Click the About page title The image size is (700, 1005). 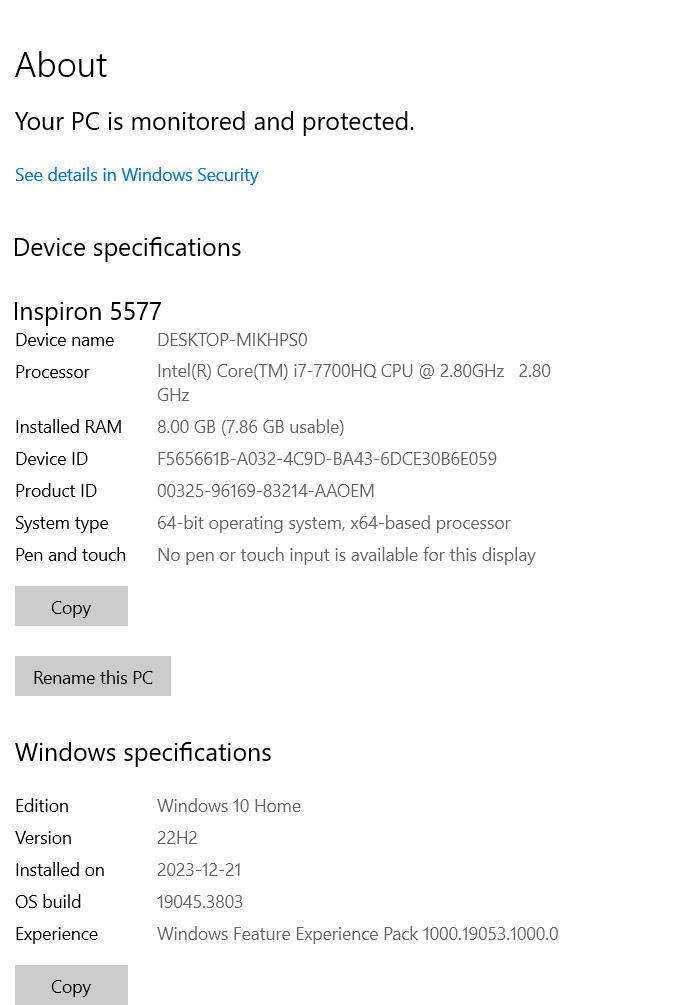click(61, 65)
